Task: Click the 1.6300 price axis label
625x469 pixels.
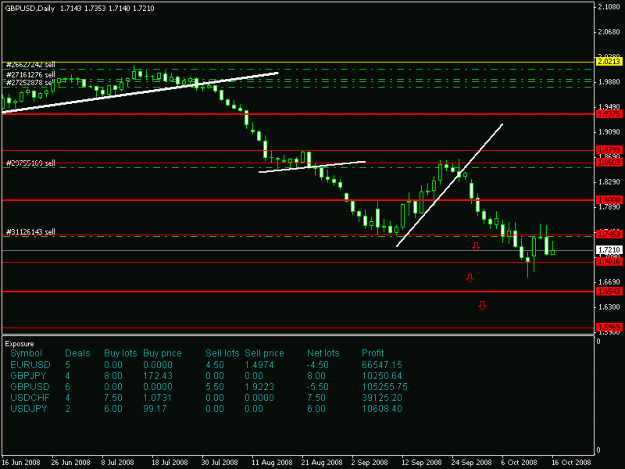Action: [x=609, y=307]
